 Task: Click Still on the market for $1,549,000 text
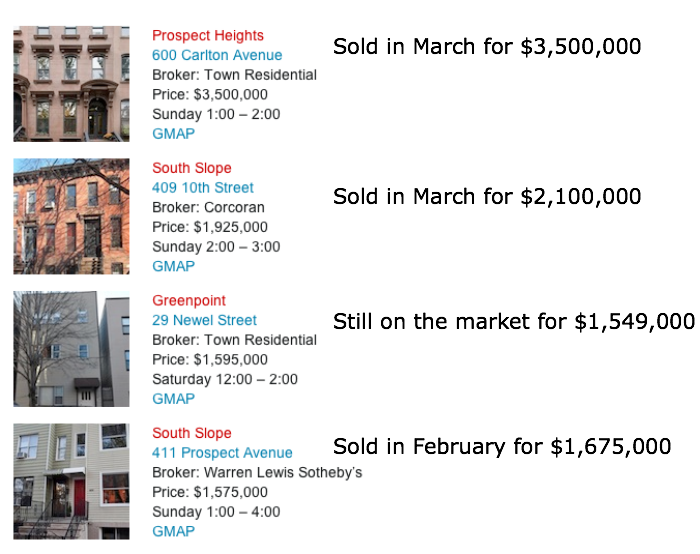(x=514, y=322)
